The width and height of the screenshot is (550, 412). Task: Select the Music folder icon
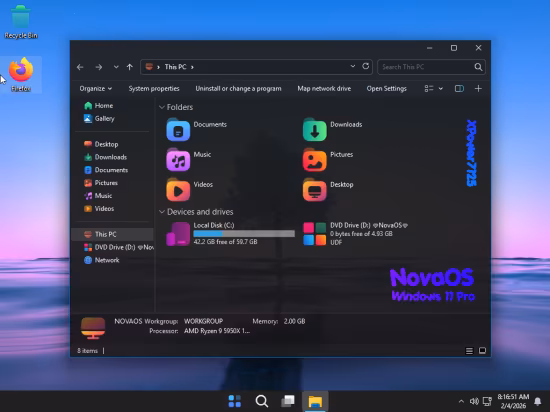178,160
